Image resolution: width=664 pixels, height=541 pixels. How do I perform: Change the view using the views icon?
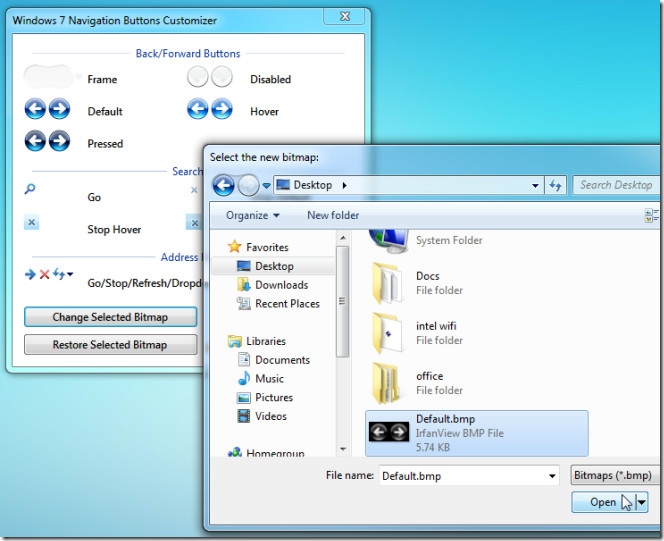point(651,215)
